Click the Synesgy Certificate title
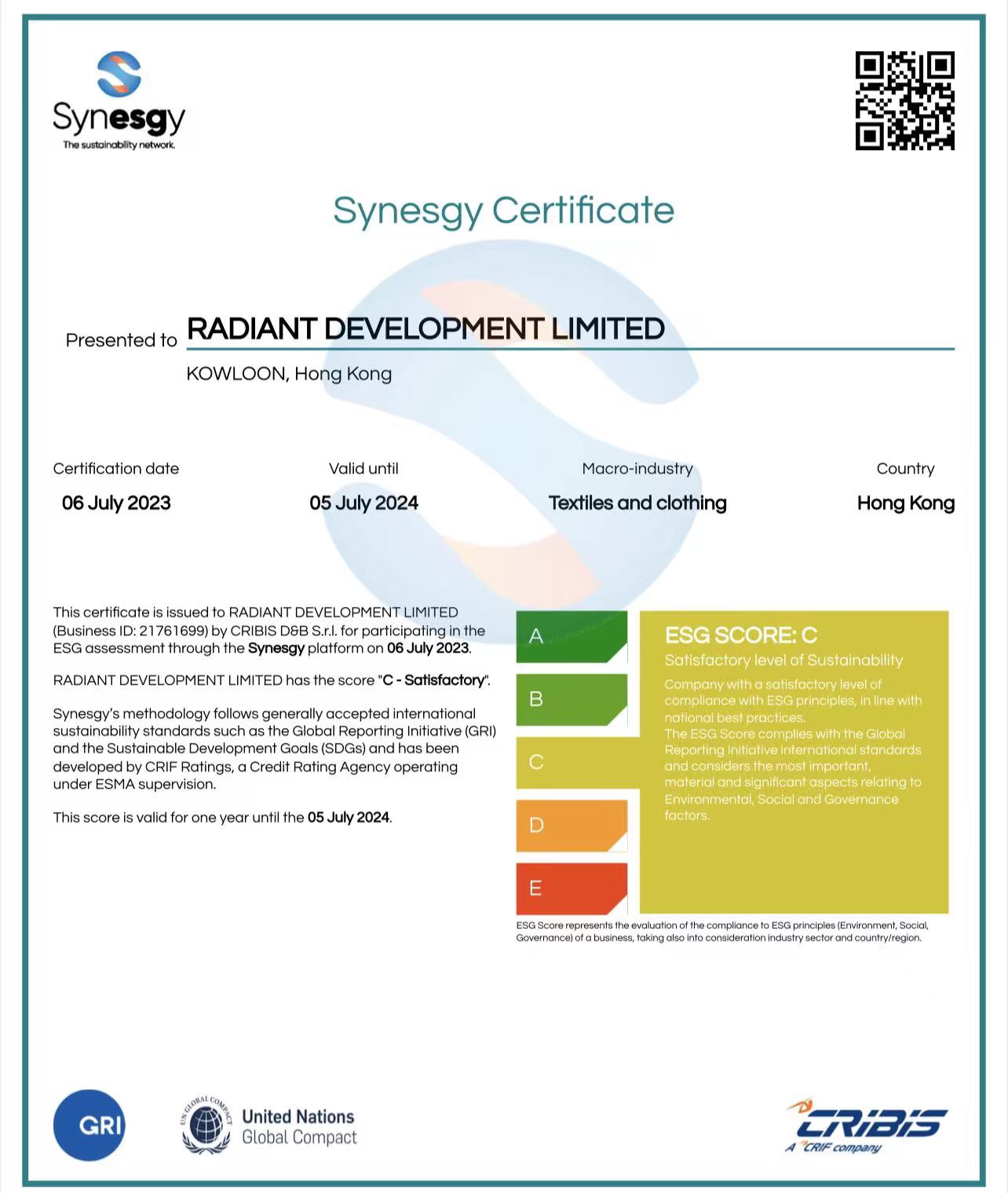 pos(503,210)
